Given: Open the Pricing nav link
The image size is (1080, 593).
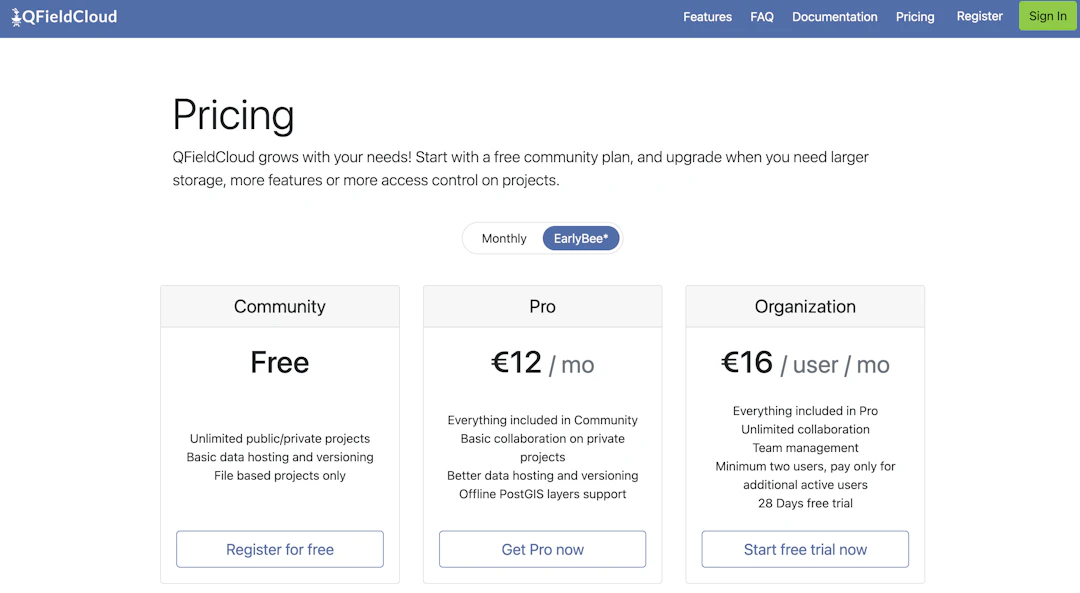Looking at the screenshot, I should 915,17.
